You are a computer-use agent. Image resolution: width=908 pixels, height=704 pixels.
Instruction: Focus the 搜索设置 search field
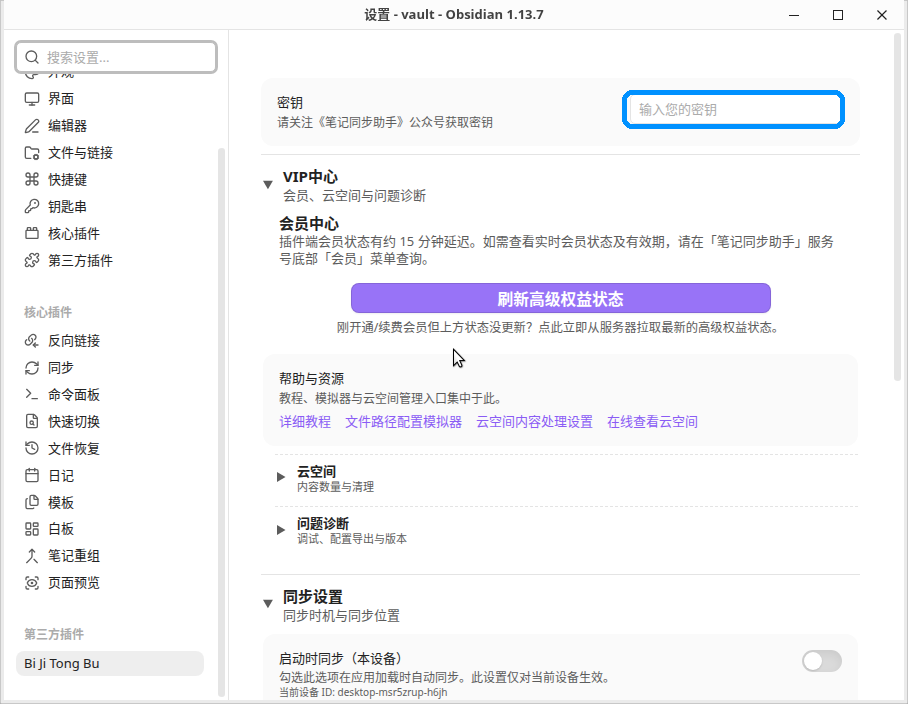tap(116, 57)
